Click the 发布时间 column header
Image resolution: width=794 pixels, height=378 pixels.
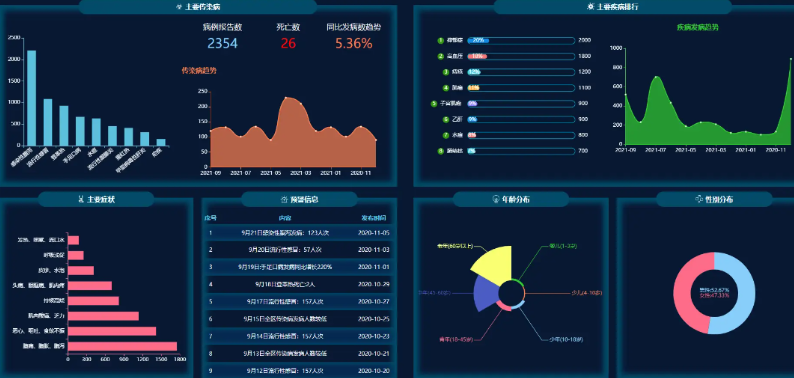tap(374, 218)
